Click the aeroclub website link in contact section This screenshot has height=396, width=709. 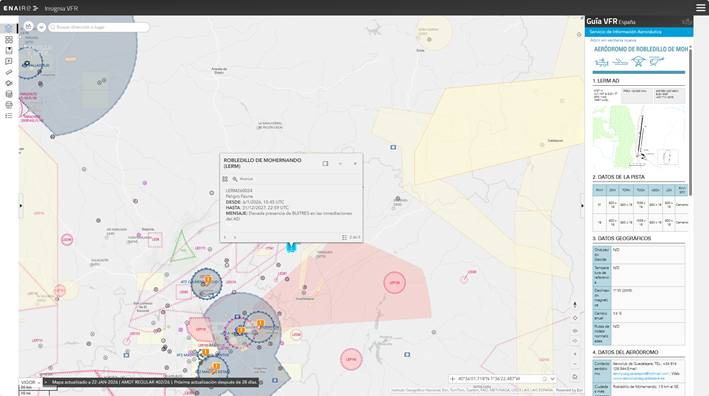(x=638, y=378)
